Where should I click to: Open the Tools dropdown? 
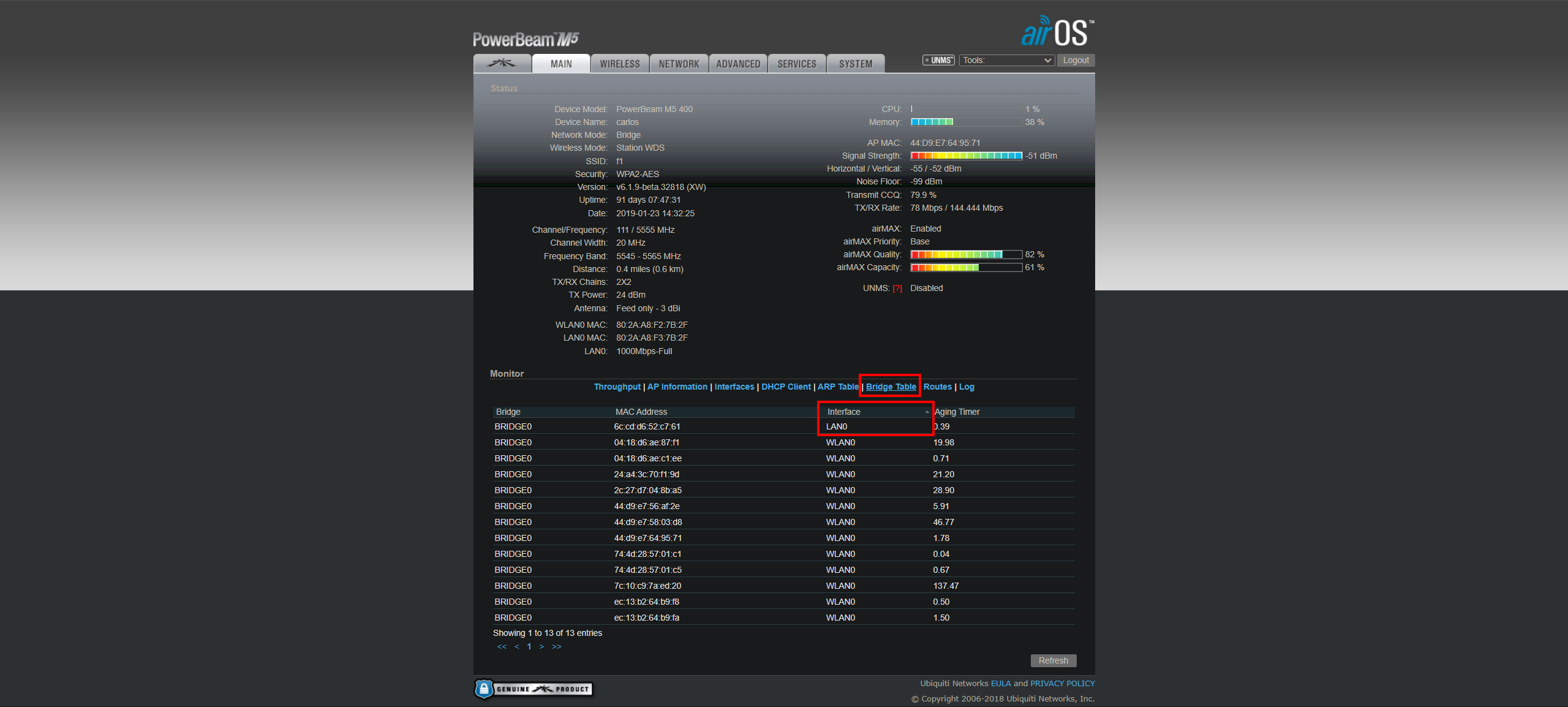click(1006, 60)
